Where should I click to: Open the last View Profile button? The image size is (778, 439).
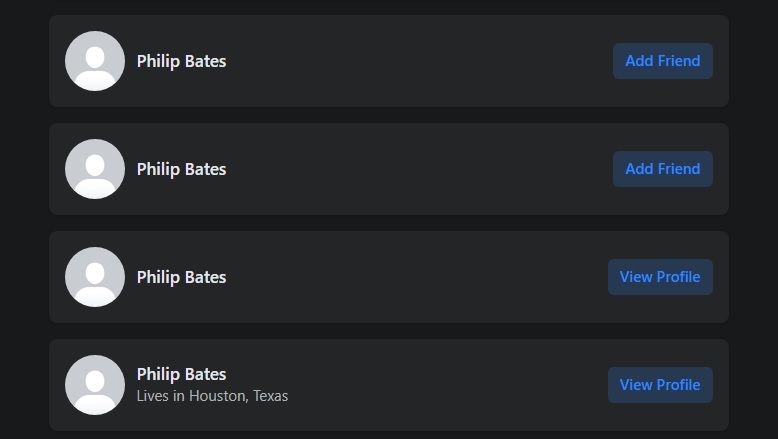point(660,385)
